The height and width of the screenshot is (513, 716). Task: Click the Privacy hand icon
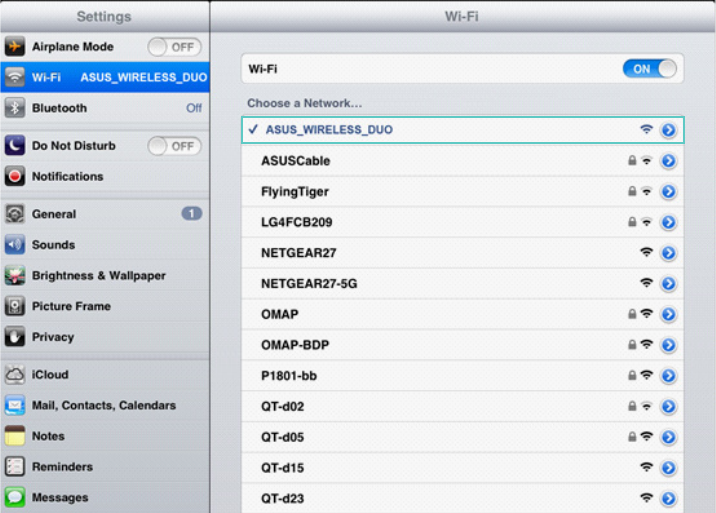(x=15, y=337)
